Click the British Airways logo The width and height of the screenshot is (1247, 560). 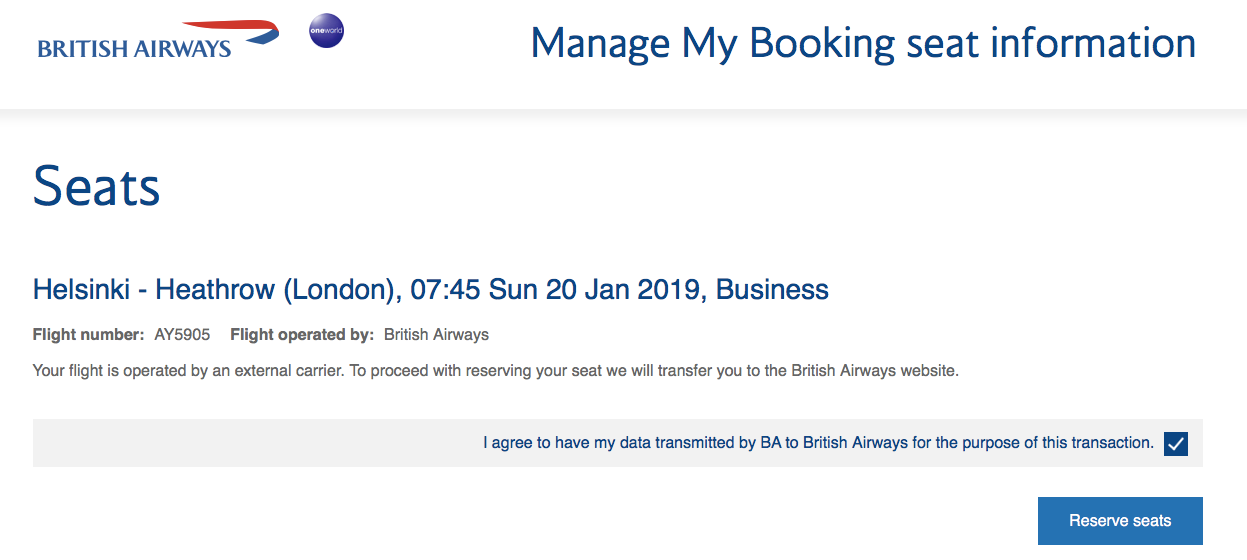(x=158, y=39)
